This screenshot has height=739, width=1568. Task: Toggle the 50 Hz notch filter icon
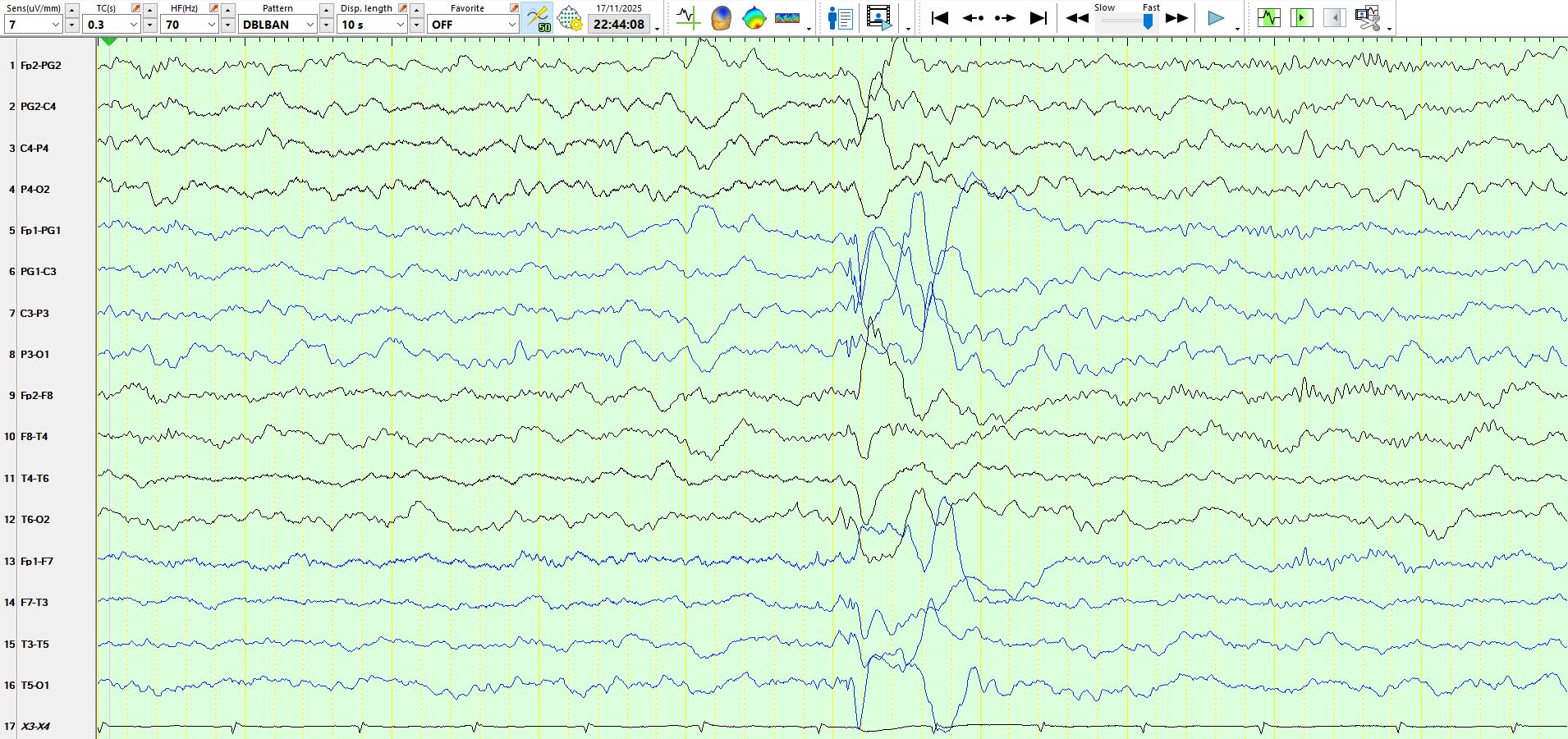(x=538, y=18)
